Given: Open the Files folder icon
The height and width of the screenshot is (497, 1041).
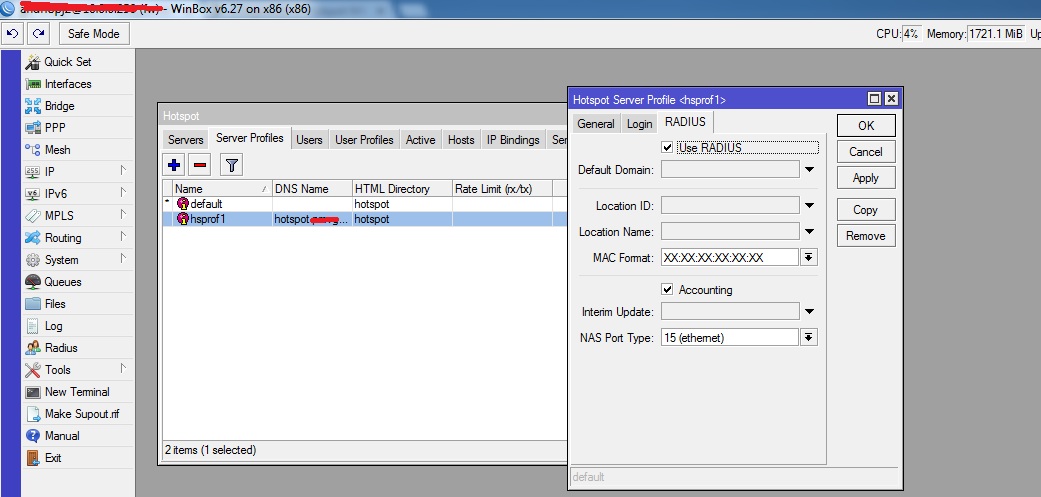Looking at the screenshot, I should click(33, 304).
